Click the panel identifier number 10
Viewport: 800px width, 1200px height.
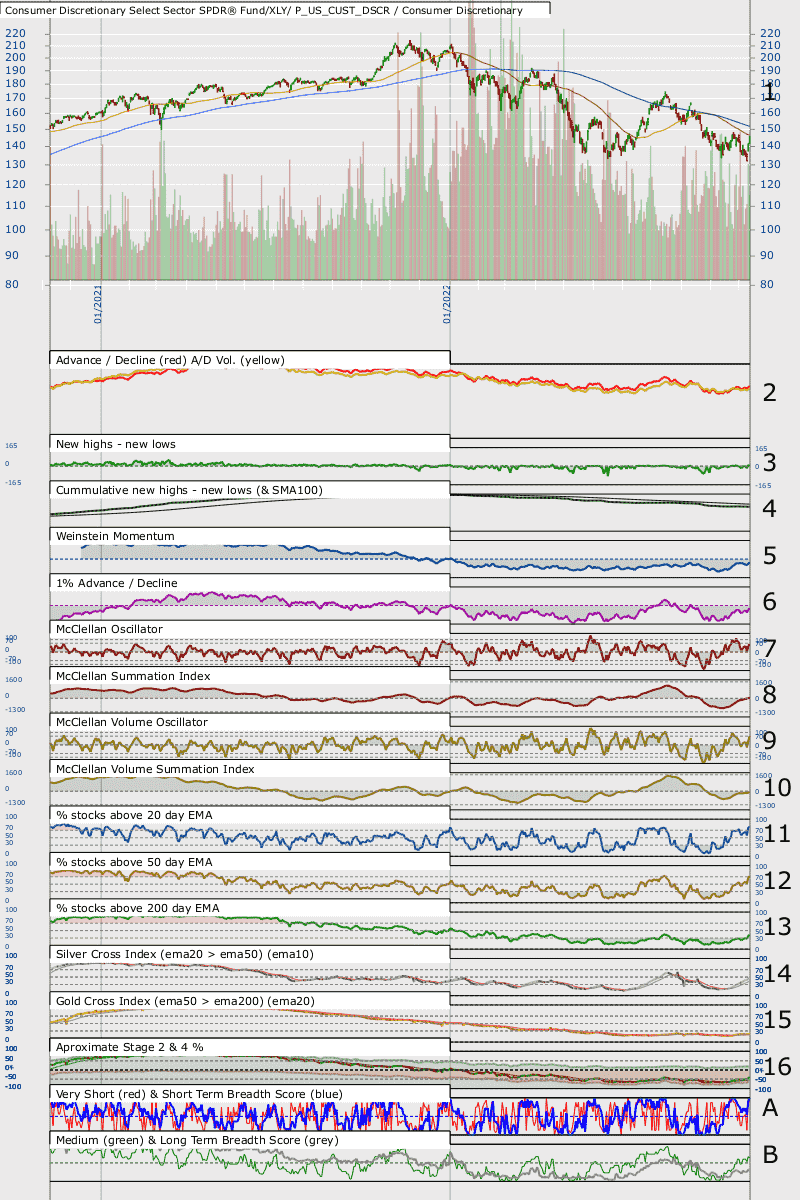(776, 788)
